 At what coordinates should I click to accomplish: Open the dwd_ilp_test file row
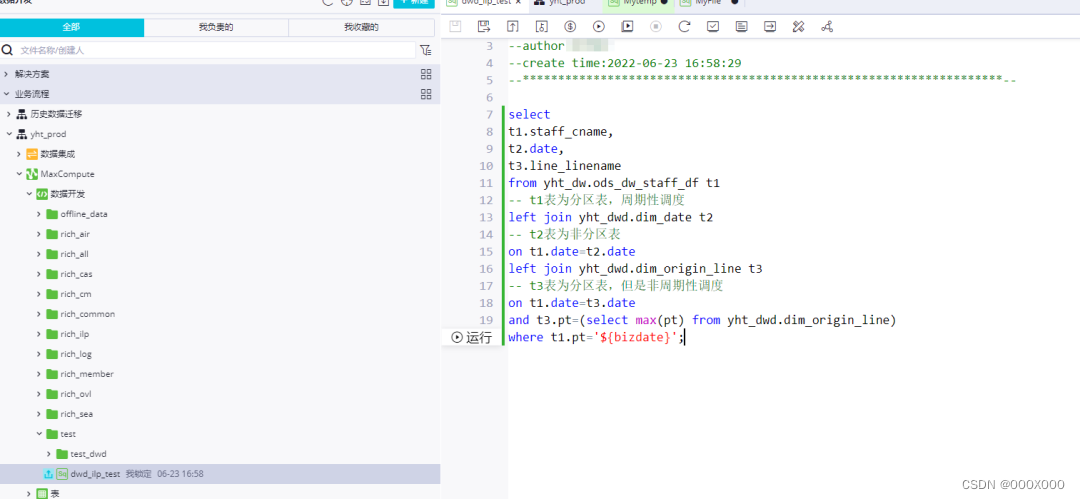point(220,474)
